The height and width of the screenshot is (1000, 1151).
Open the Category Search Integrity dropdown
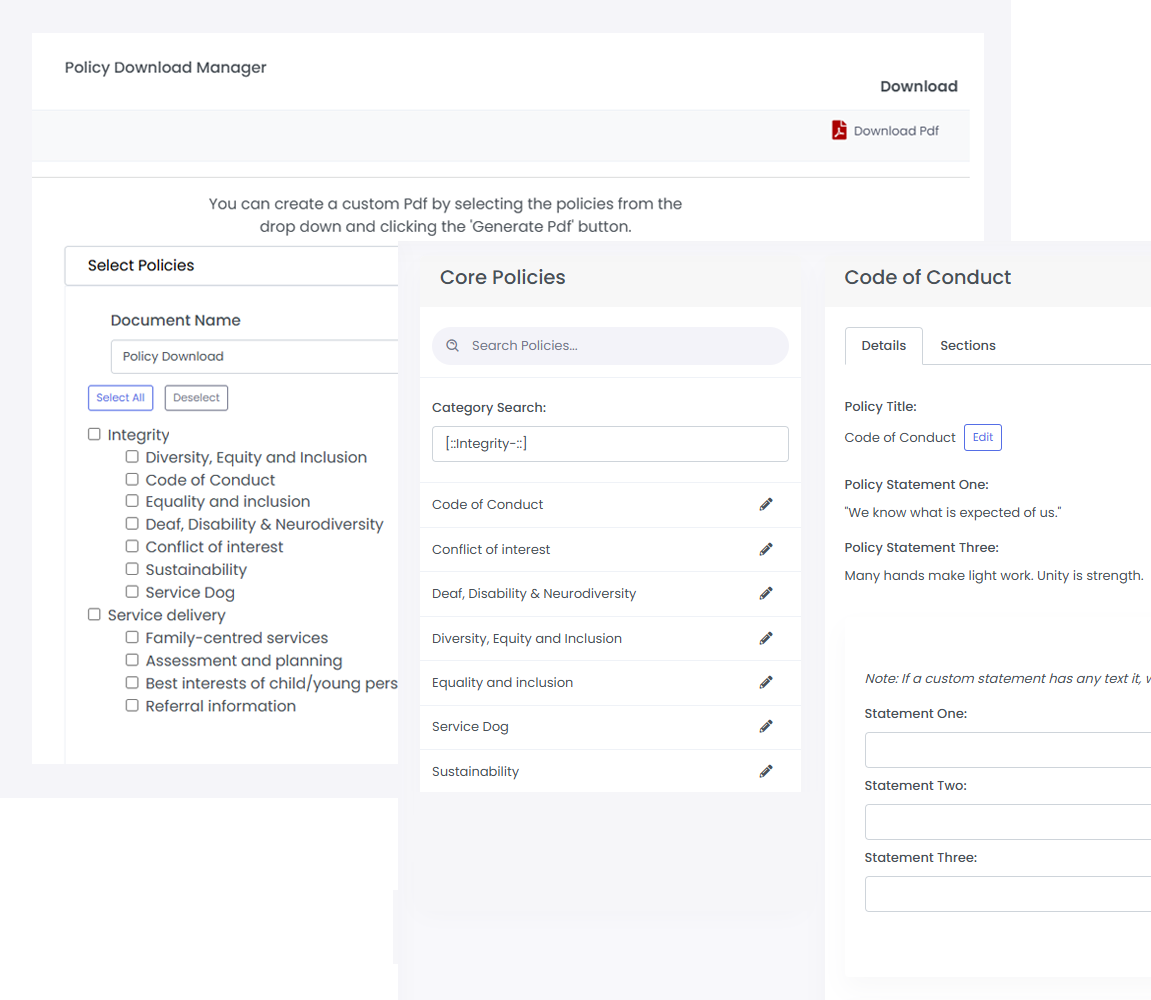pyautogui.click(x=610, y=444)
